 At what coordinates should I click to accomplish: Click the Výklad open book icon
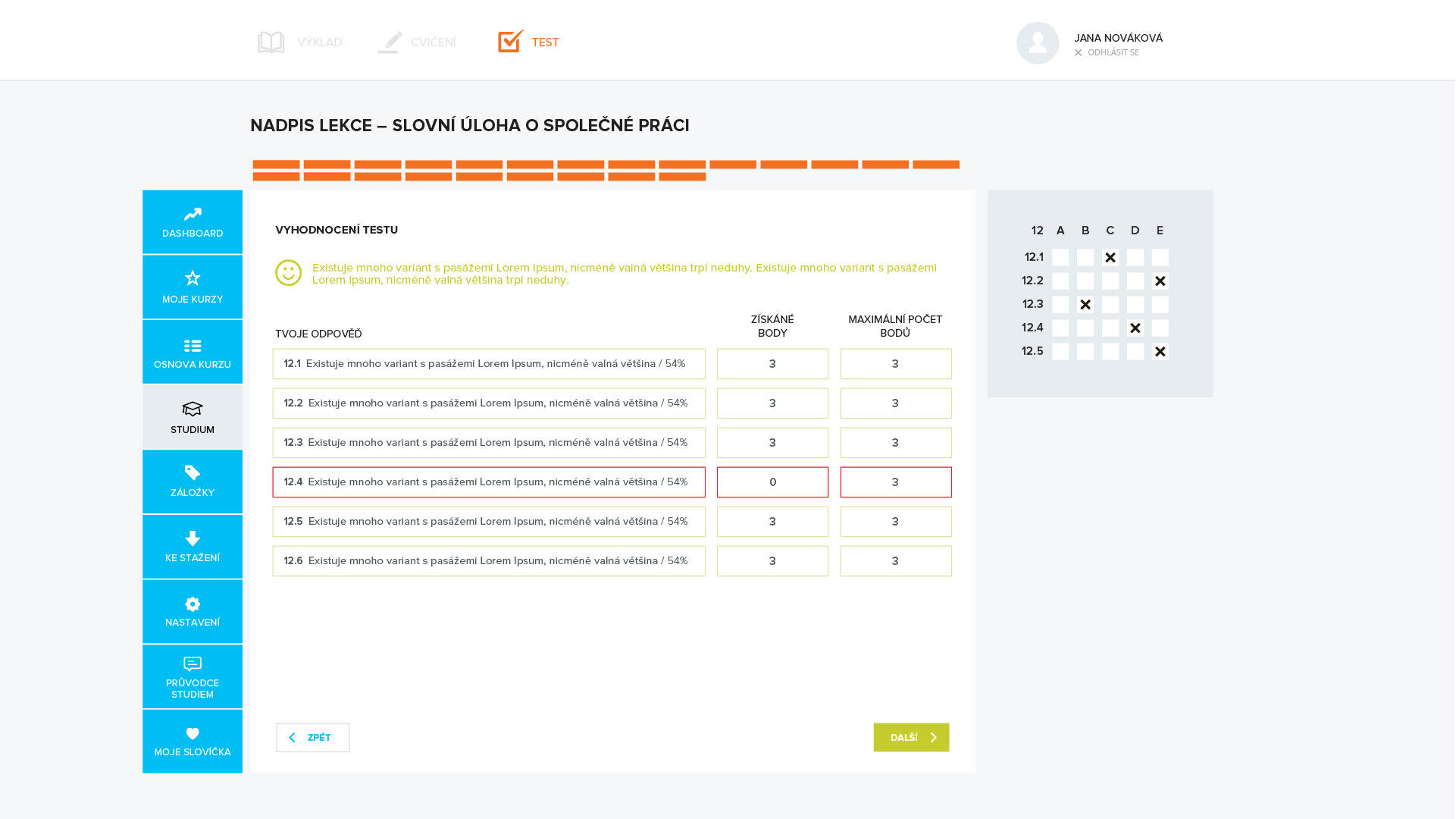tap(271, 42)
